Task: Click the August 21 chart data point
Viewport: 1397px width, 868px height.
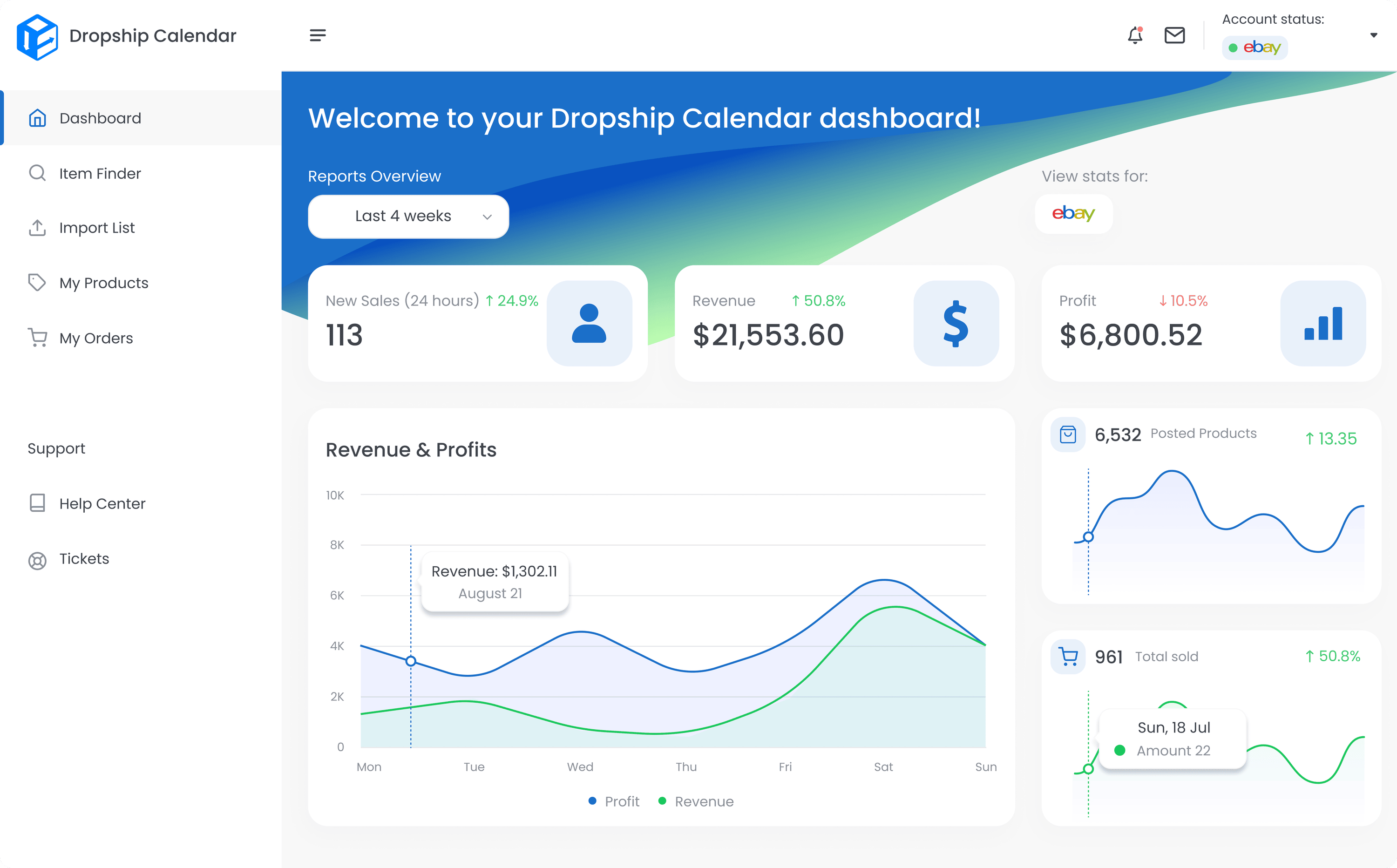Action: click(x=411, y=661)
